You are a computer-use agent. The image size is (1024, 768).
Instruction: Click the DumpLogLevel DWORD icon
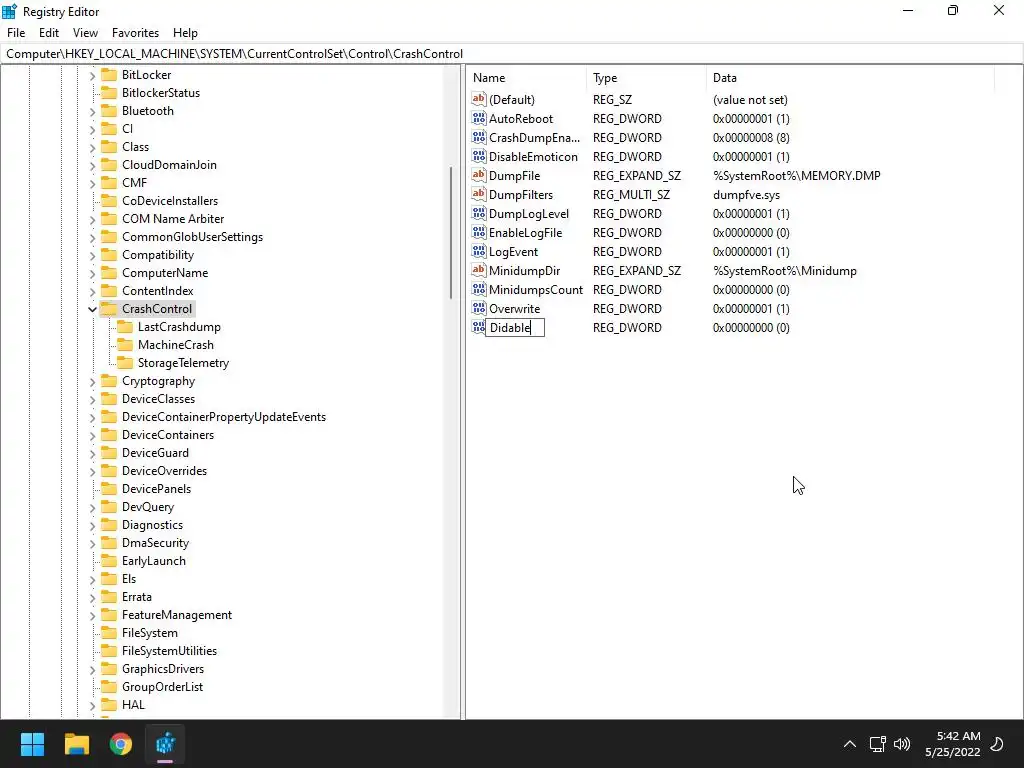tap(479, 213)
